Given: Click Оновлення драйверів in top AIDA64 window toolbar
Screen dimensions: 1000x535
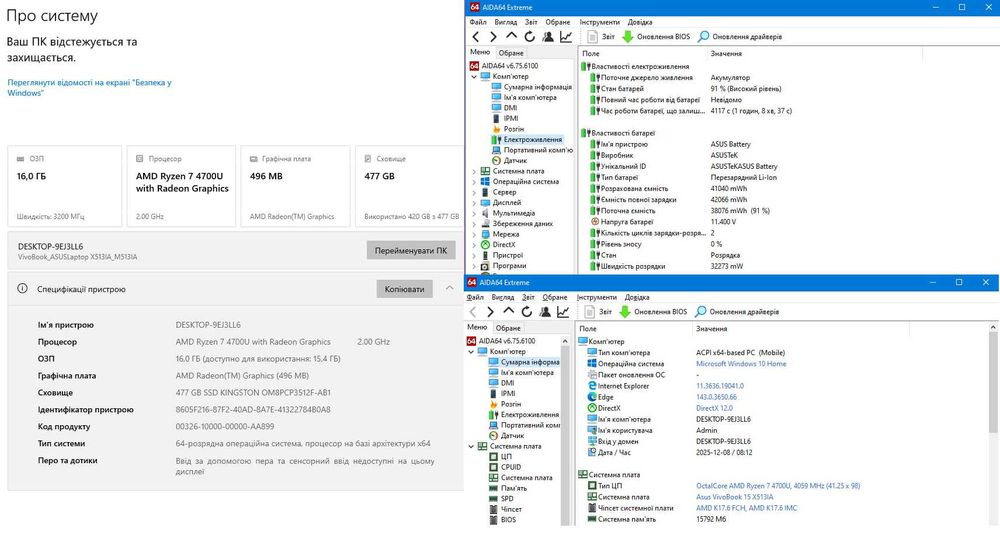Looking at the screenshot, I should 740,37.
